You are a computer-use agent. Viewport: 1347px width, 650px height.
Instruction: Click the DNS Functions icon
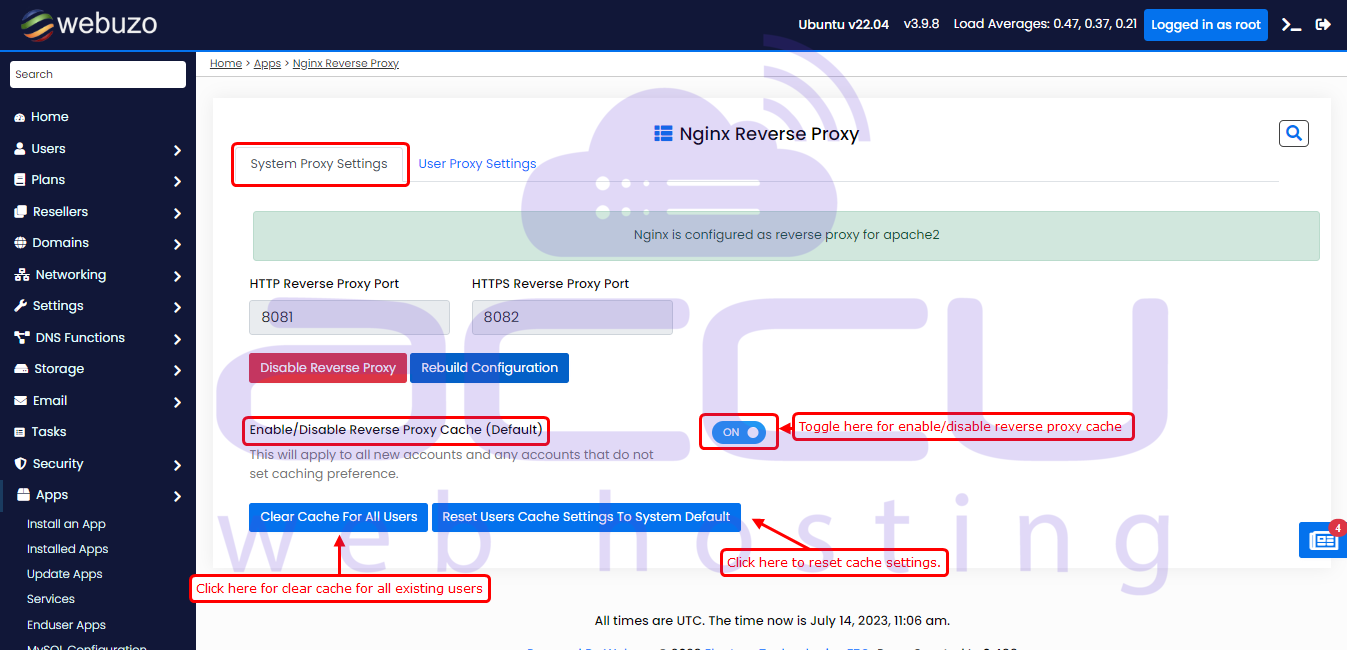[21, 338]
